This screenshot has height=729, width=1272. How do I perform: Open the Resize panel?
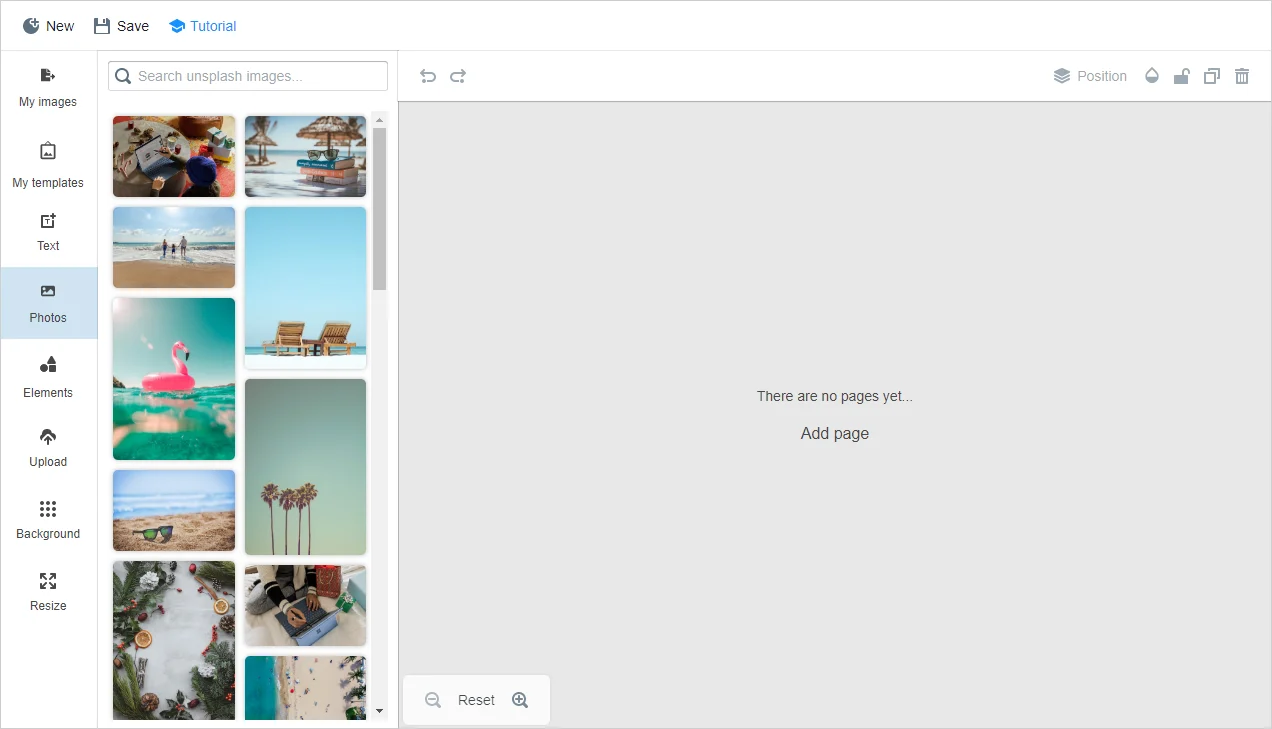(48, 591)
